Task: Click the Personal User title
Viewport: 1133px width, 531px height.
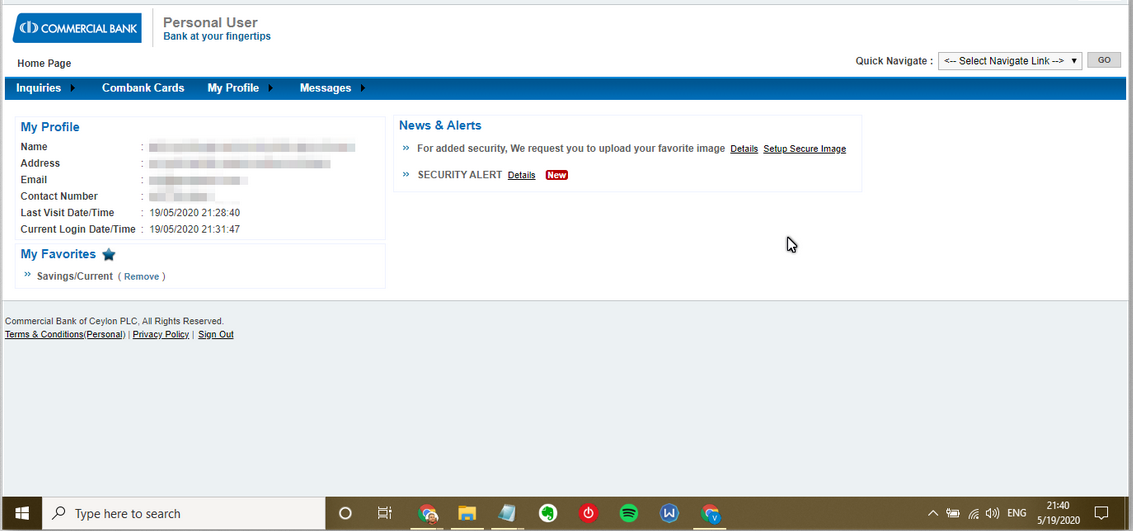Action: click(x=210, y=22)
